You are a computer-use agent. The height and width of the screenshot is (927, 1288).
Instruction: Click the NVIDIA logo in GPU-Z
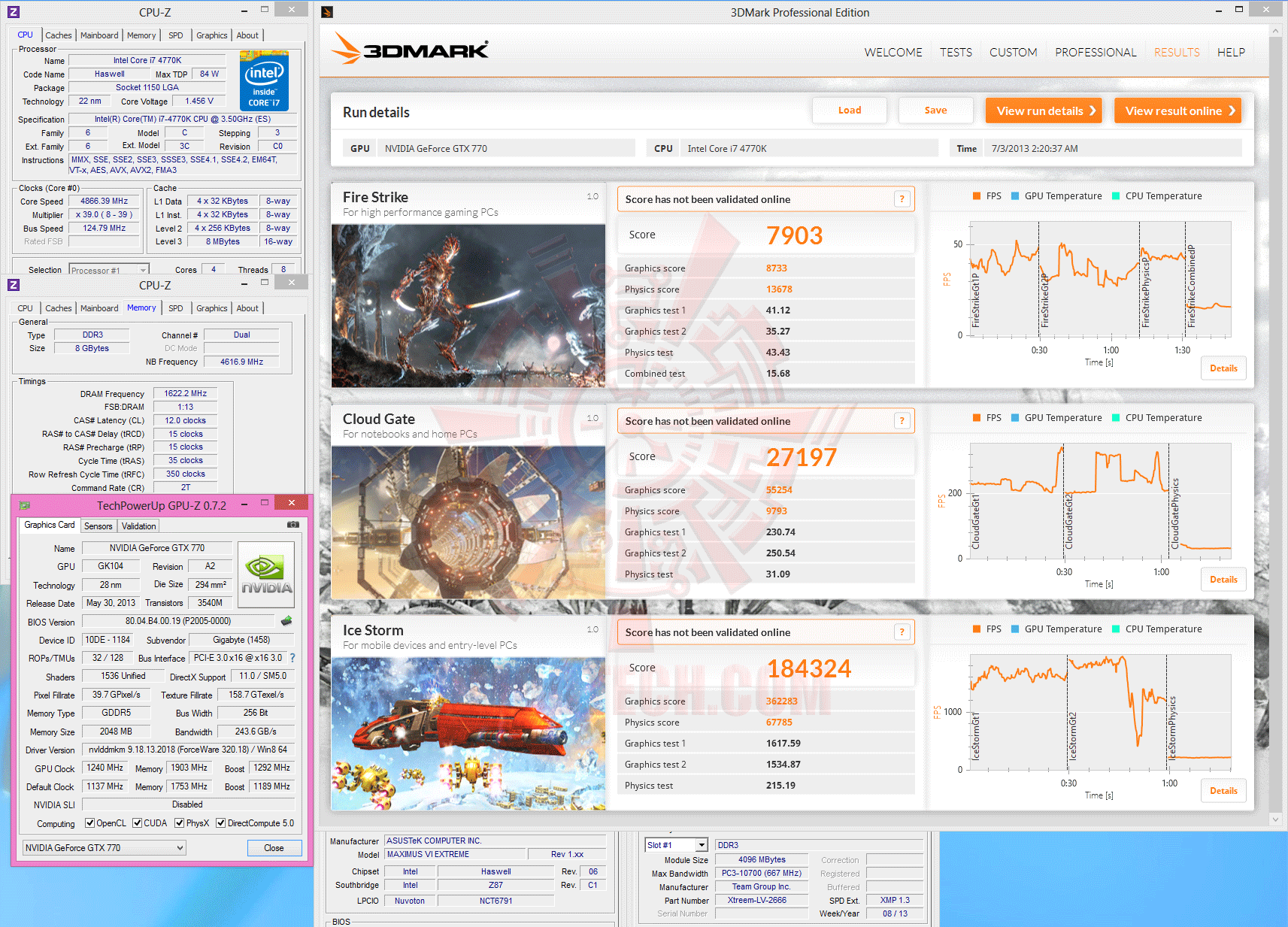point(266,575)
